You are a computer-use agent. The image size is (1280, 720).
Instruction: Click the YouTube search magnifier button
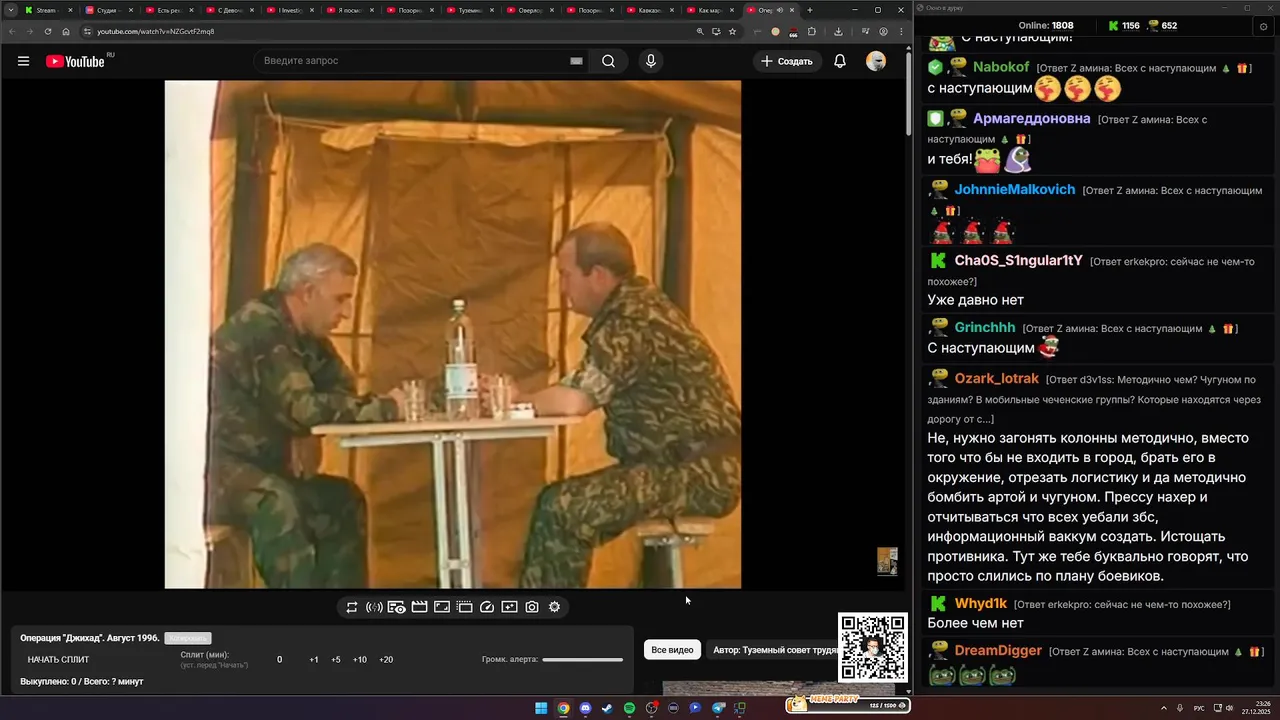(x=608, y=61)
